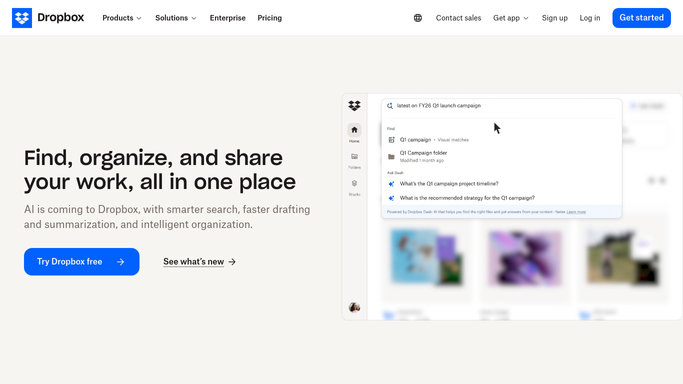The width and height of the screenshot is (683, 384).
Task: Click the globe language selector icon
Action: [x=418, y=18]
